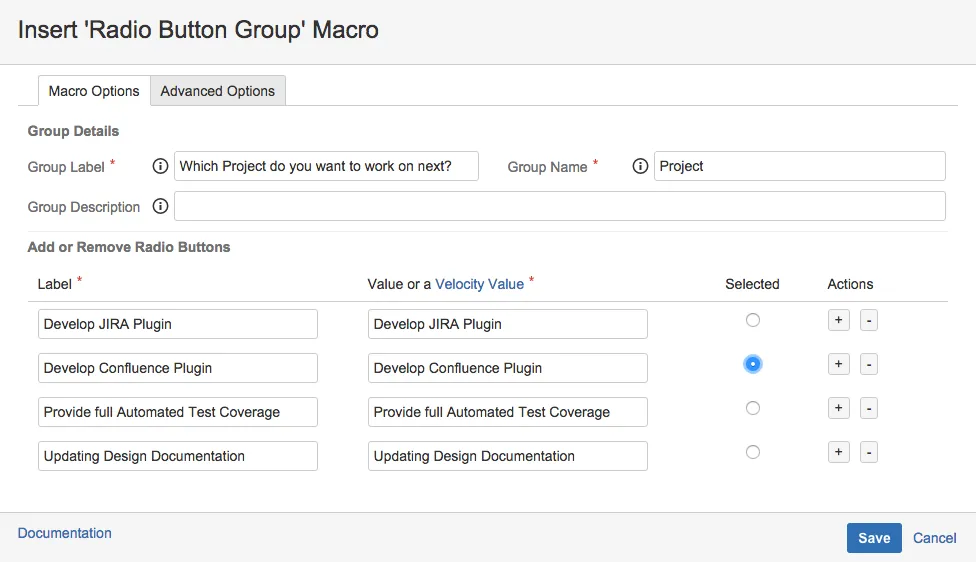Image resolution: width=976 pixels, height=562 pixels.
Task: Click the Selected column header
Action: coord(752,284)
